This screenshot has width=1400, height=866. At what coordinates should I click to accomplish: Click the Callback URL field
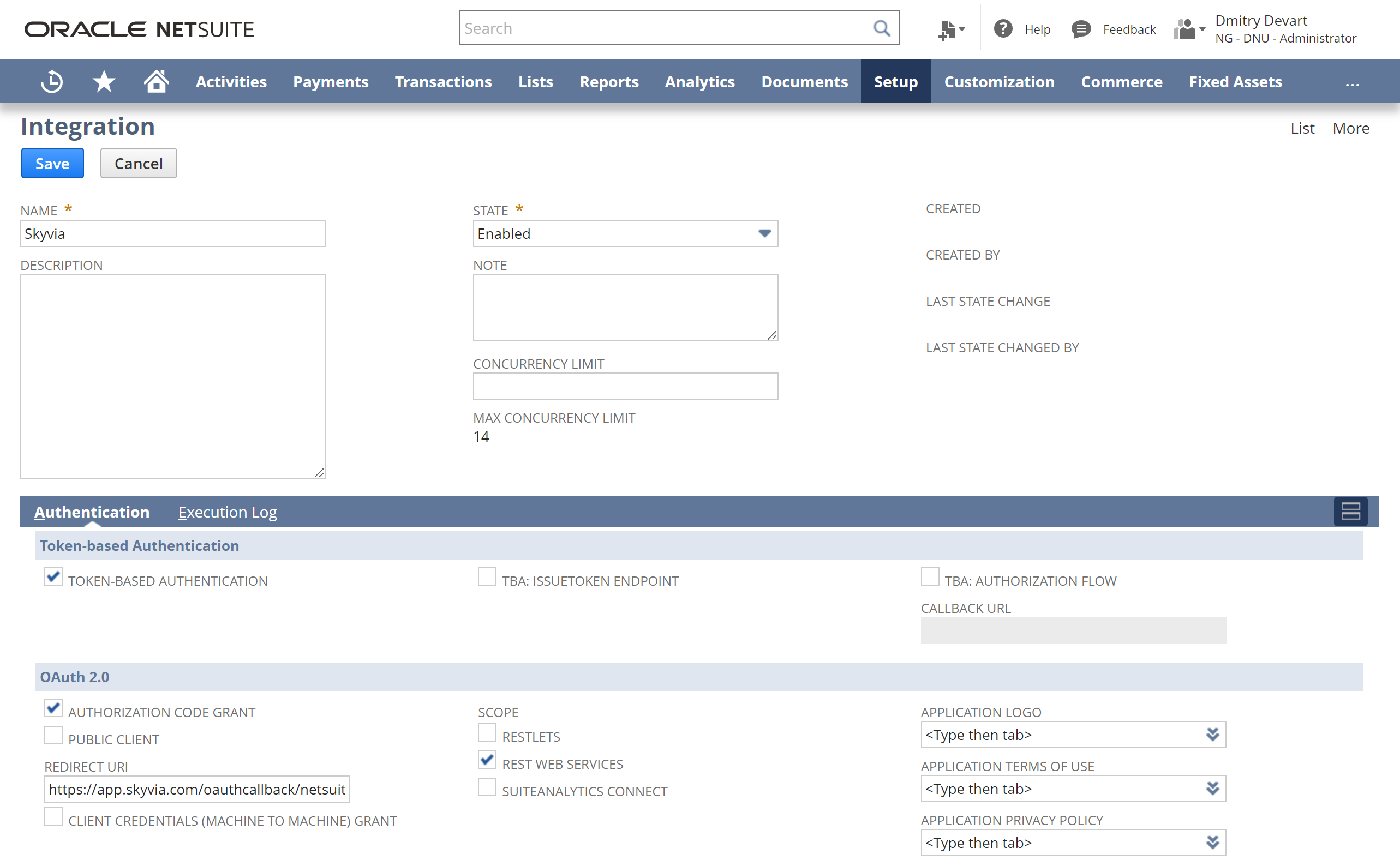coord(1073,630)
